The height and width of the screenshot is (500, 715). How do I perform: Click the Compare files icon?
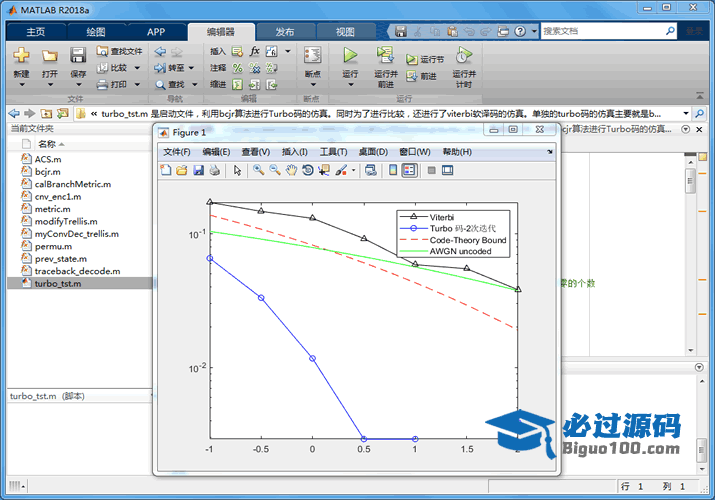[x=103, y=68]
